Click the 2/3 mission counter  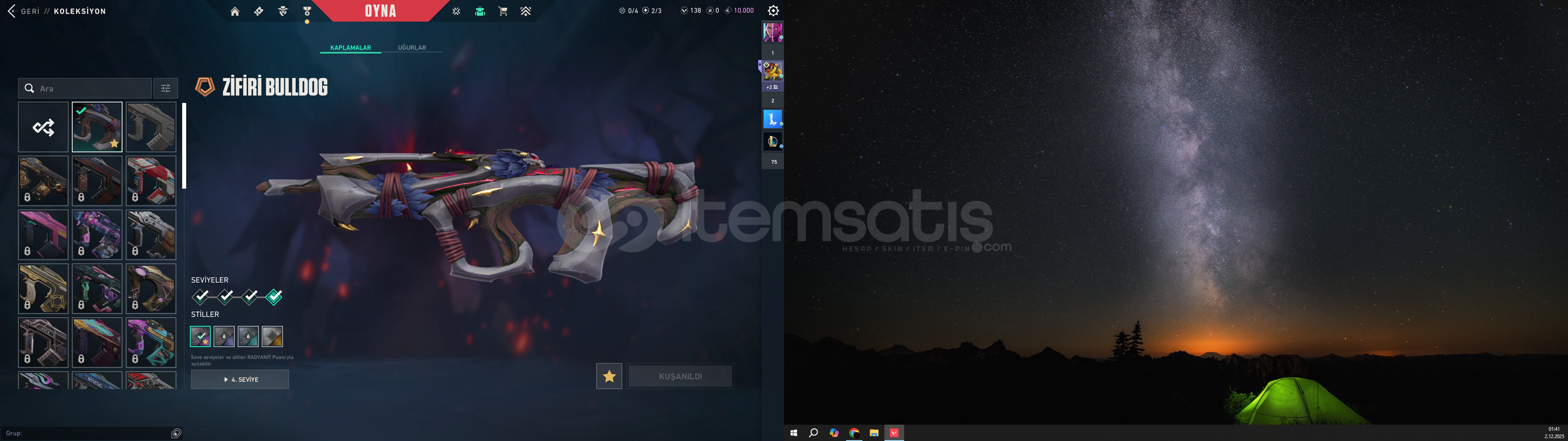coord(652,10)
